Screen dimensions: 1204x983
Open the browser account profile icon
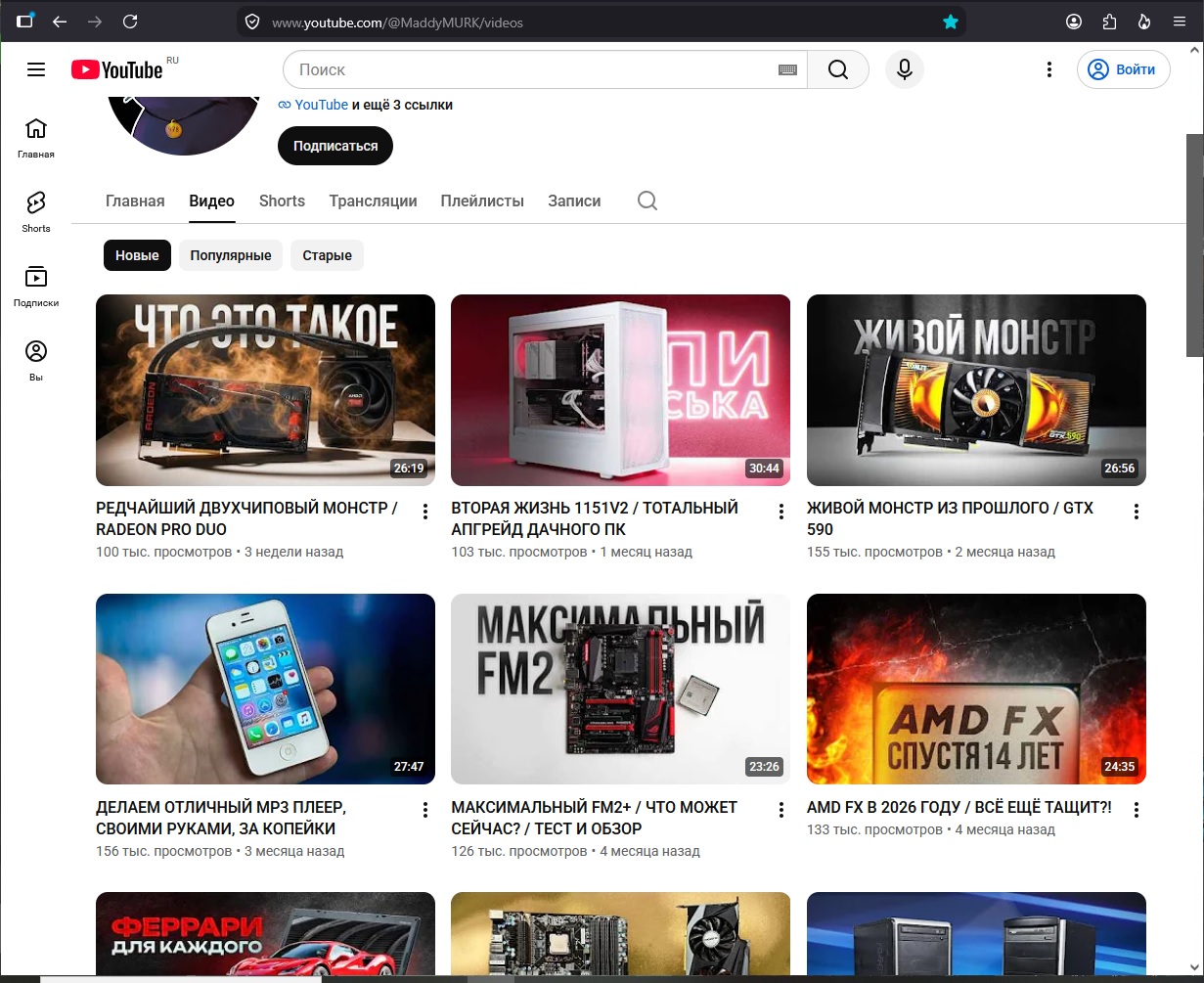tap(1074, 22)
